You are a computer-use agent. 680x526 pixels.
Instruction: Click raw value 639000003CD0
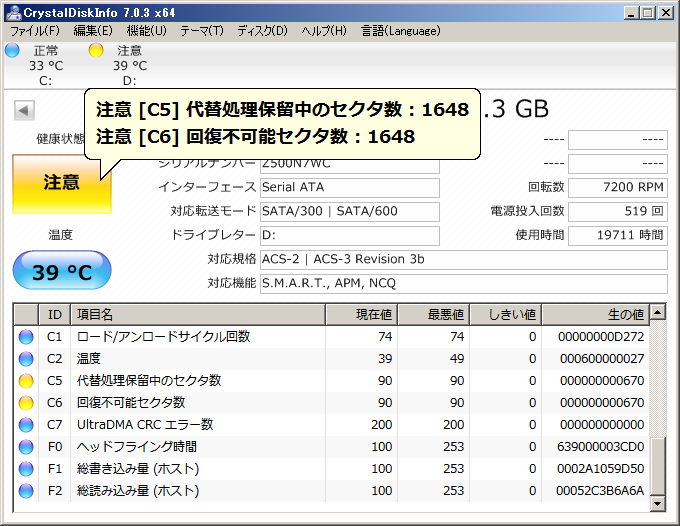click(x=600, y=447)
